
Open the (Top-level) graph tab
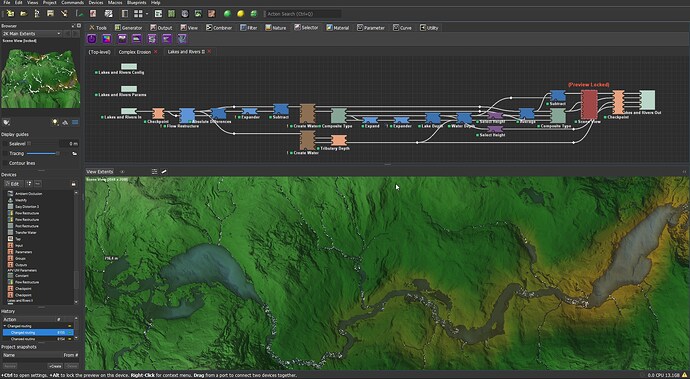tap(99, 52)
